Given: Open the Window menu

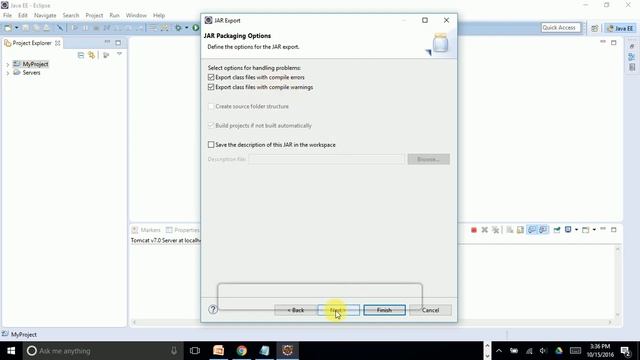Looking at the screenshot, I should coord(136,16).
